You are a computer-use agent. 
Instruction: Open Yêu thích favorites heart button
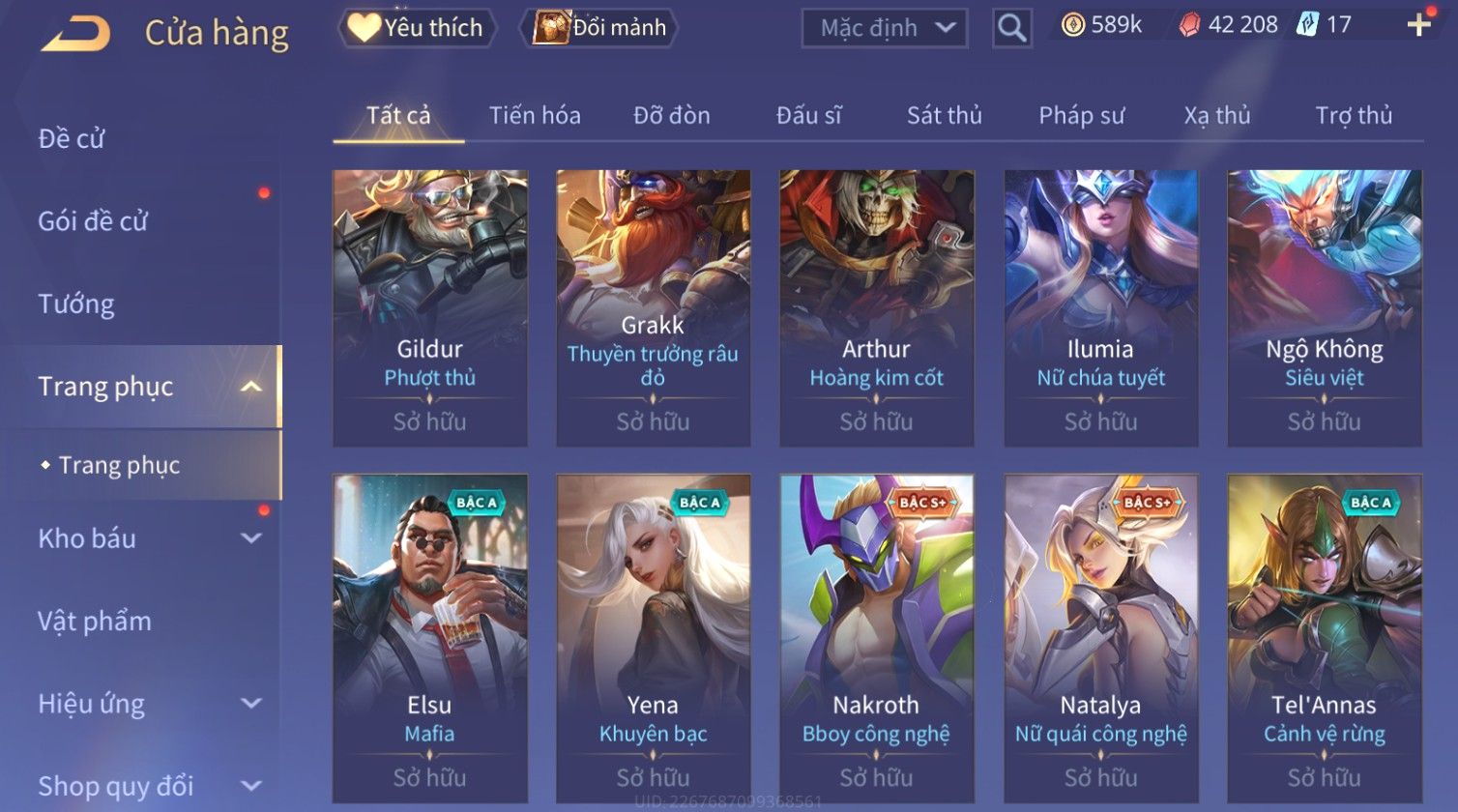tap(416, 27)
